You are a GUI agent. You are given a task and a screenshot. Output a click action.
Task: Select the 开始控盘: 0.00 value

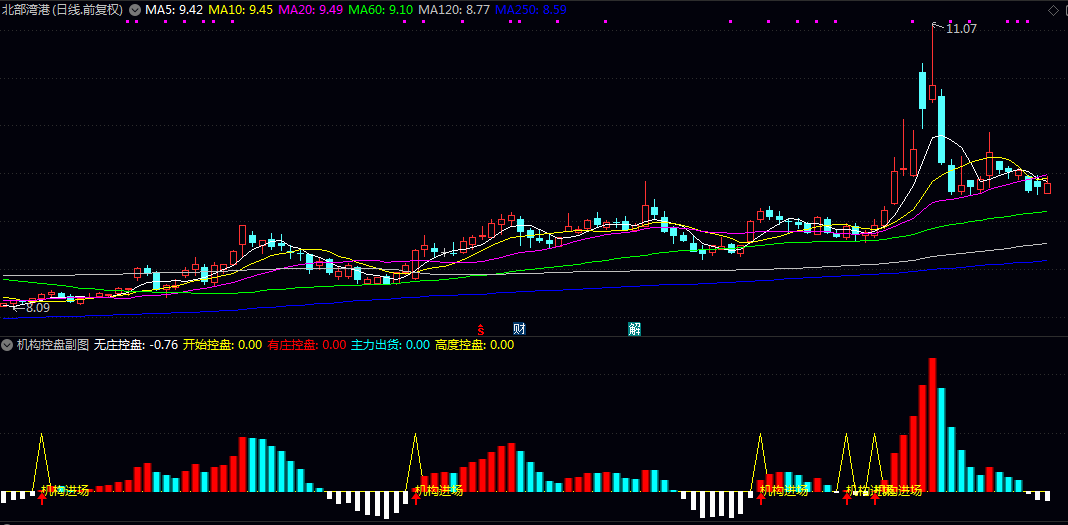coord(223,345)
